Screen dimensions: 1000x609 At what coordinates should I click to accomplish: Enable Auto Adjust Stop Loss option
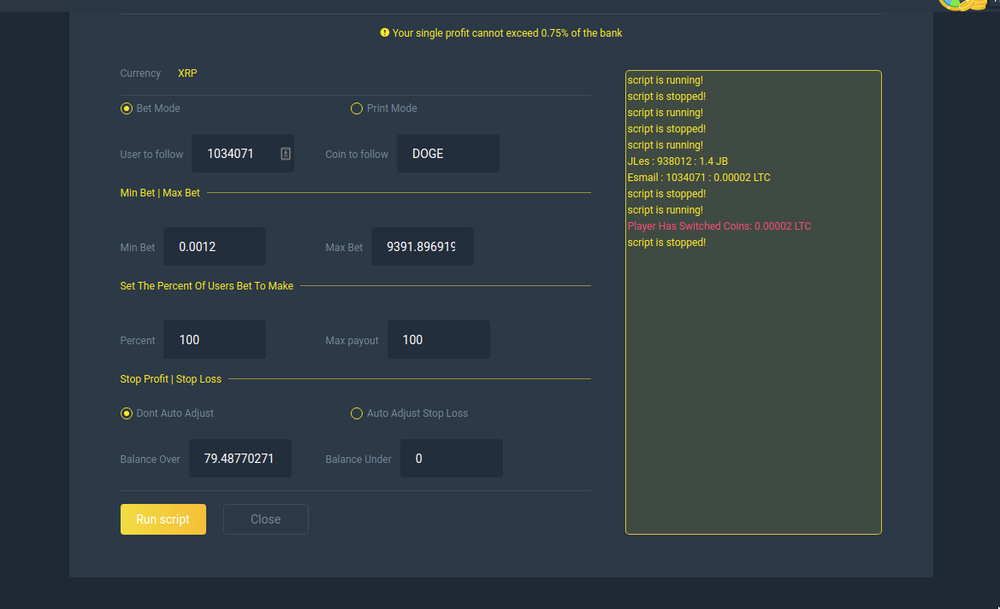356,413
